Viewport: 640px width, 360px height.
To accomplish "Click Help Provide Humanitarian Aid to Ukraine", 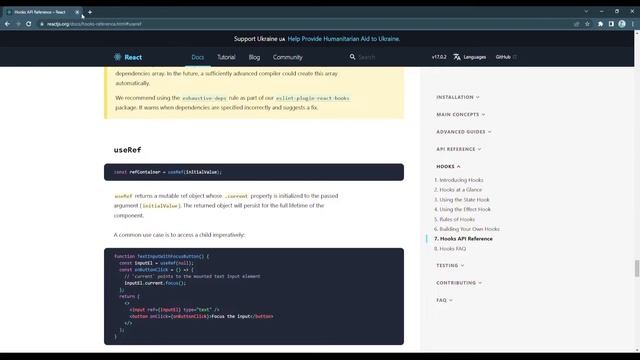I will (x=344, y=39).
